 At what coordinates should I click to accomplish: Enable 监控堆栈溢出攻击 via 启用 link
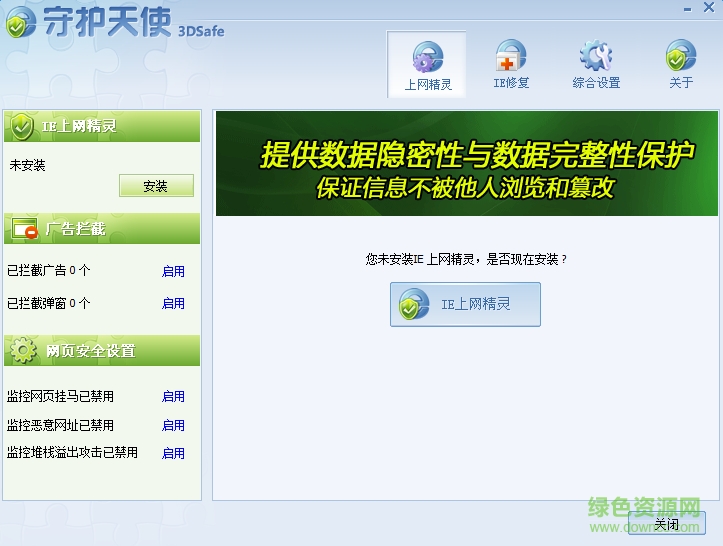coord(173,453)
